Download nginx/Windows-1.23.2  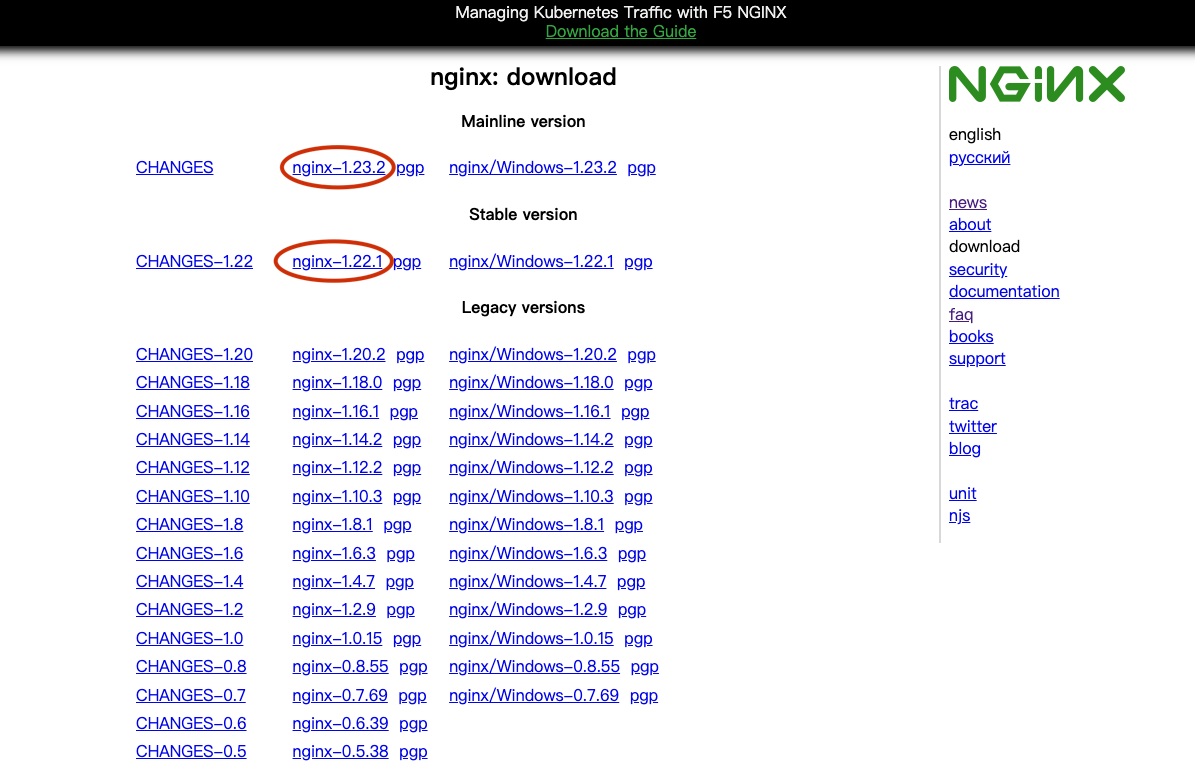(x=533, y=168)
